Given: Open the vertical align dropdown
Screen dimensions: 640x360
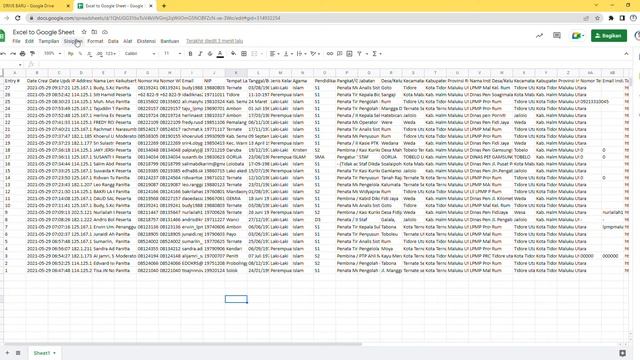Looking at the screenshot, I should (x=288, y=53).
